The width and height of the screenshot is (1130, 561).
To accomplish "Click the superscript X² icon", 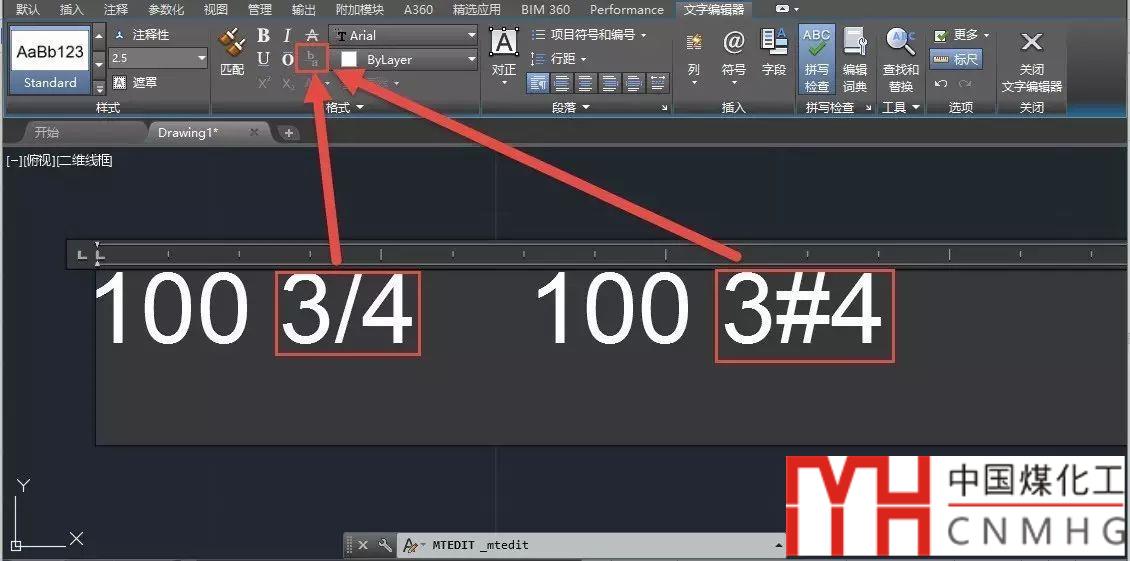I will 264,84.
